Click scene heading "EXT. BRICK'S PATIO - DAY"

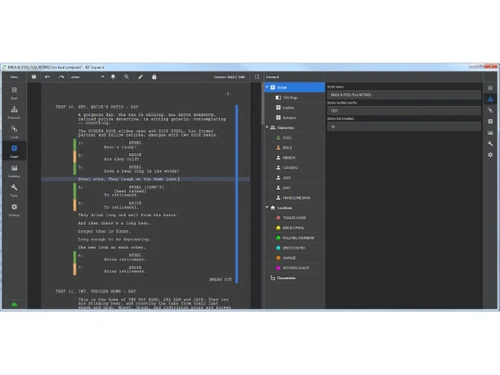coord(108,107)
